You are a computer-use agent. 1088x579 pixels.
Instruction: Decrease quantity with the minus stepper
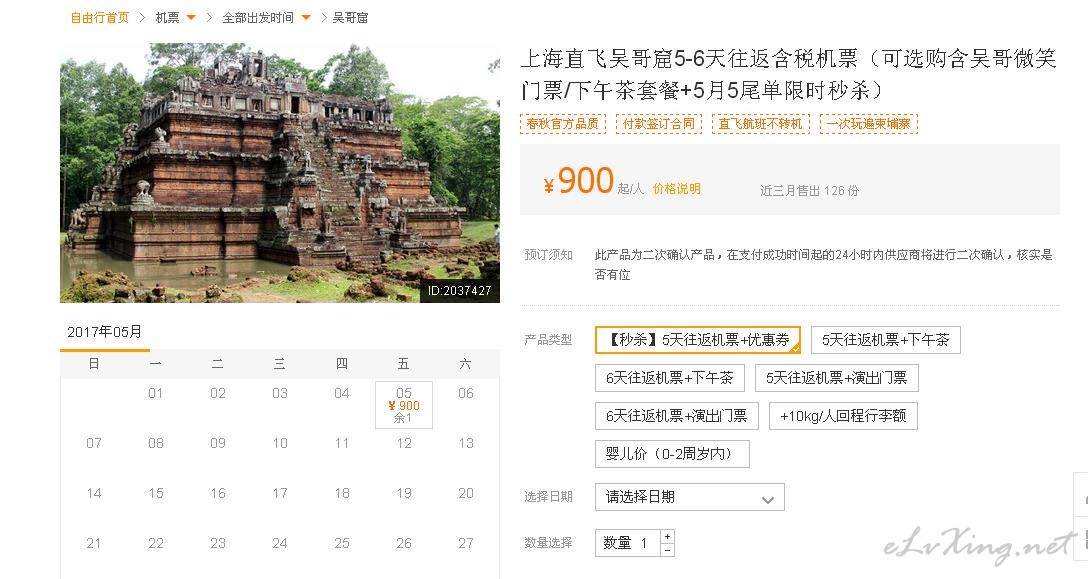coord(667,550)
